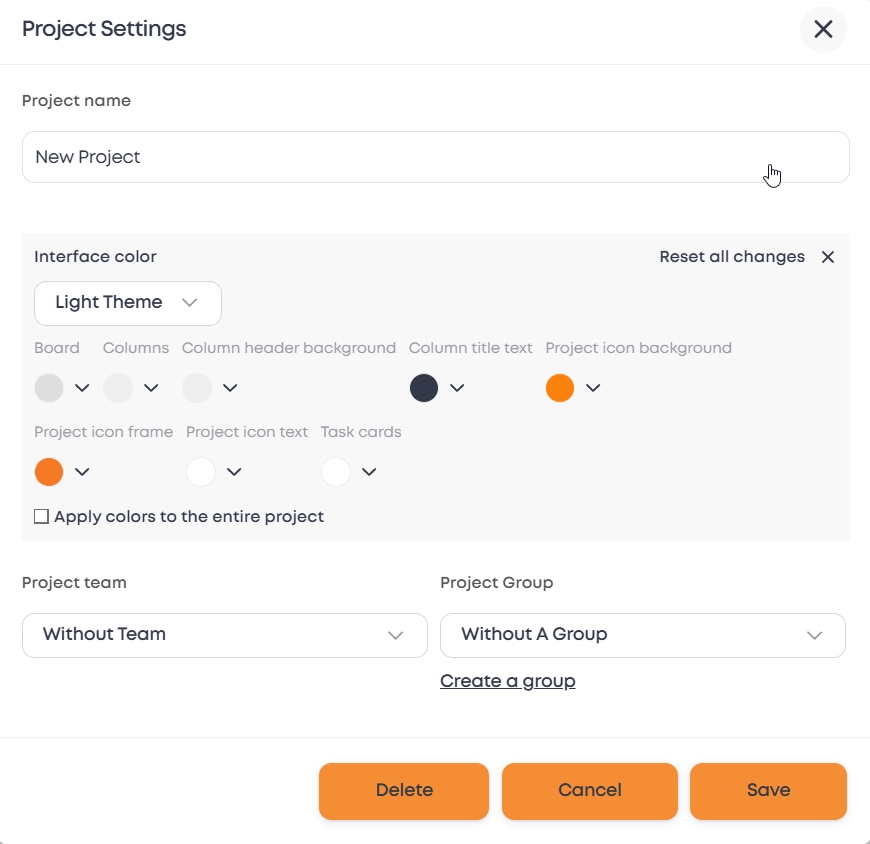
Task: Open the Task cards color chevron
Action: pyautogui.click(x=369, y=472)
